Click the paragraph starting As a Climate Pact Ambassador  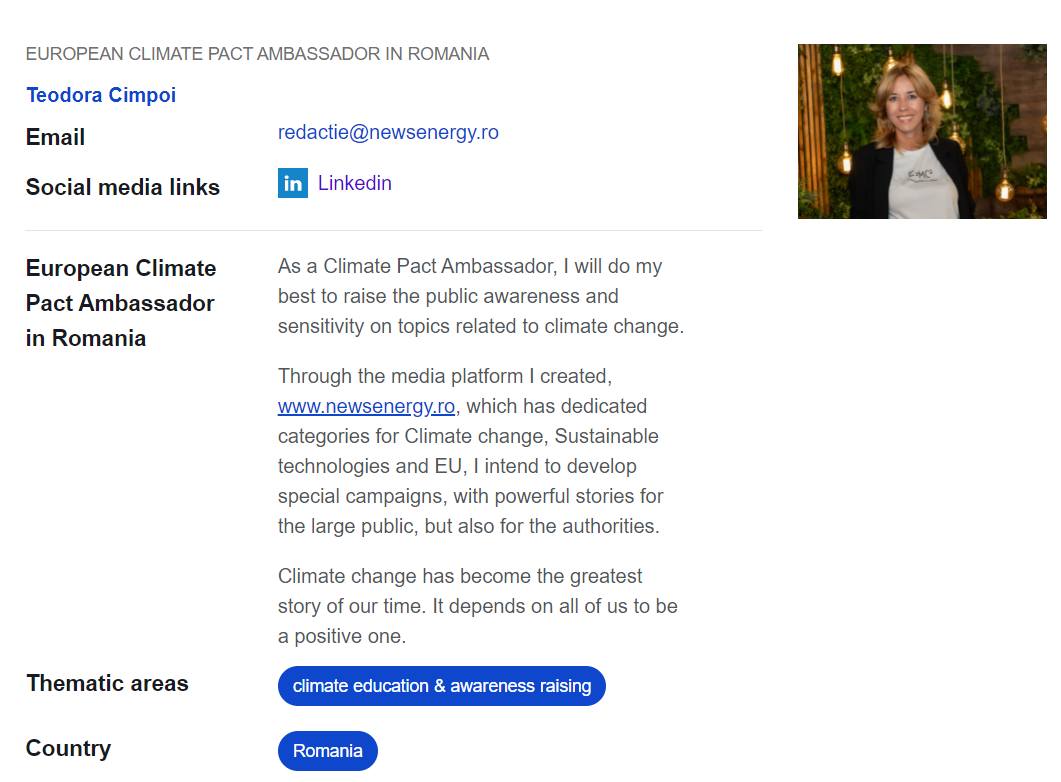[x=480, y=296]
